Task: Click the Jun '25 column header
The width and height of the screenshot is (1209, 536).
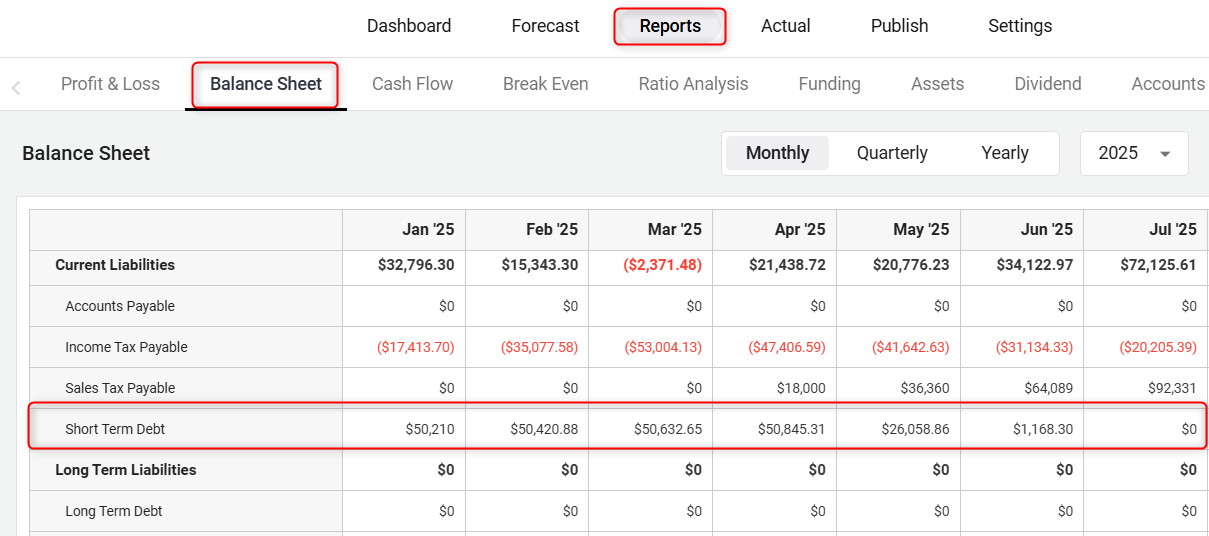Action: click(x=1047, y=230)
